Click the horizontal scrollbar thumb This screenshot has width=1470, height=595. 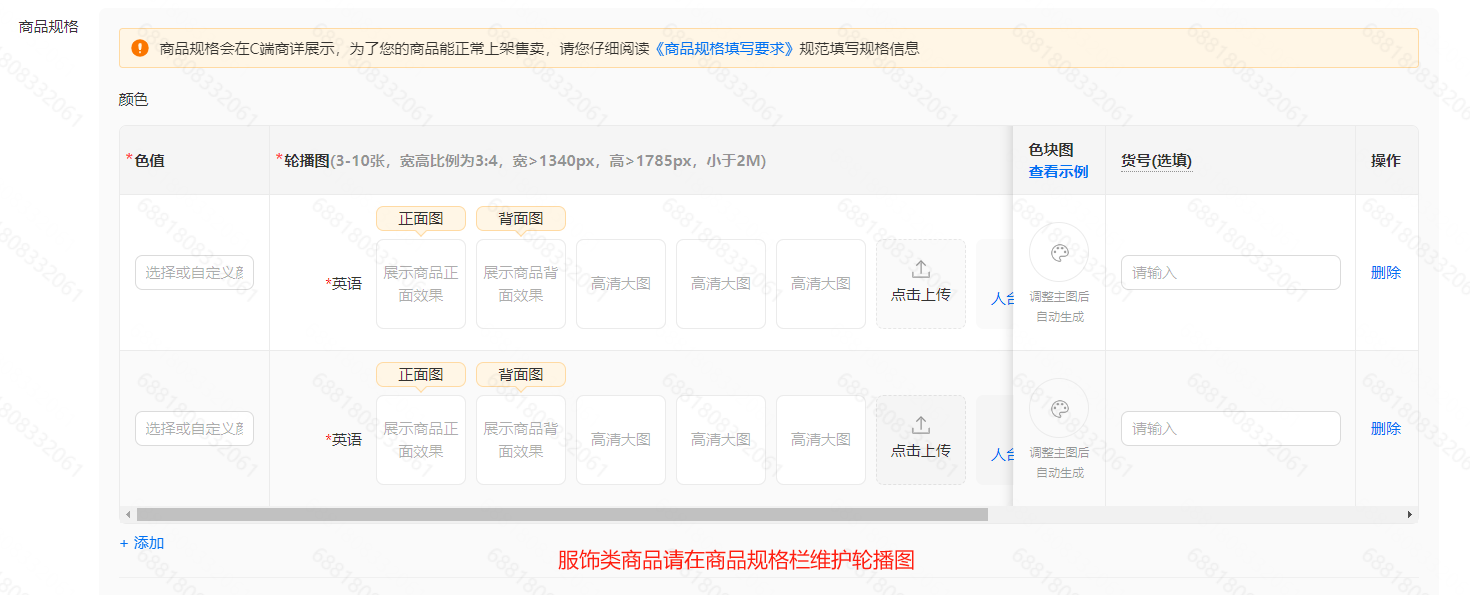(562, 514)
